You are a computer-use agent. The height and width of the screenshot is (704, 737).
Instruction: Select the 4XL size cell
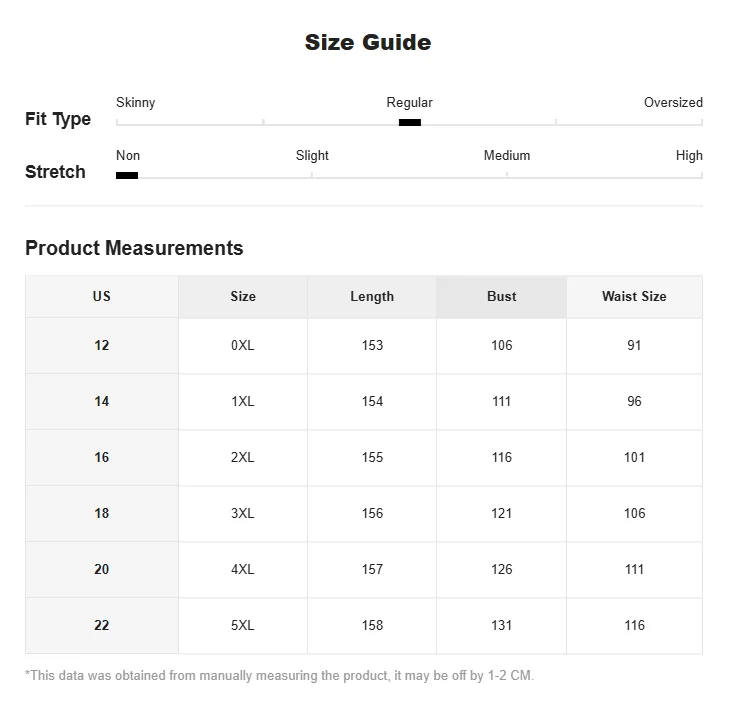[243, 569]
